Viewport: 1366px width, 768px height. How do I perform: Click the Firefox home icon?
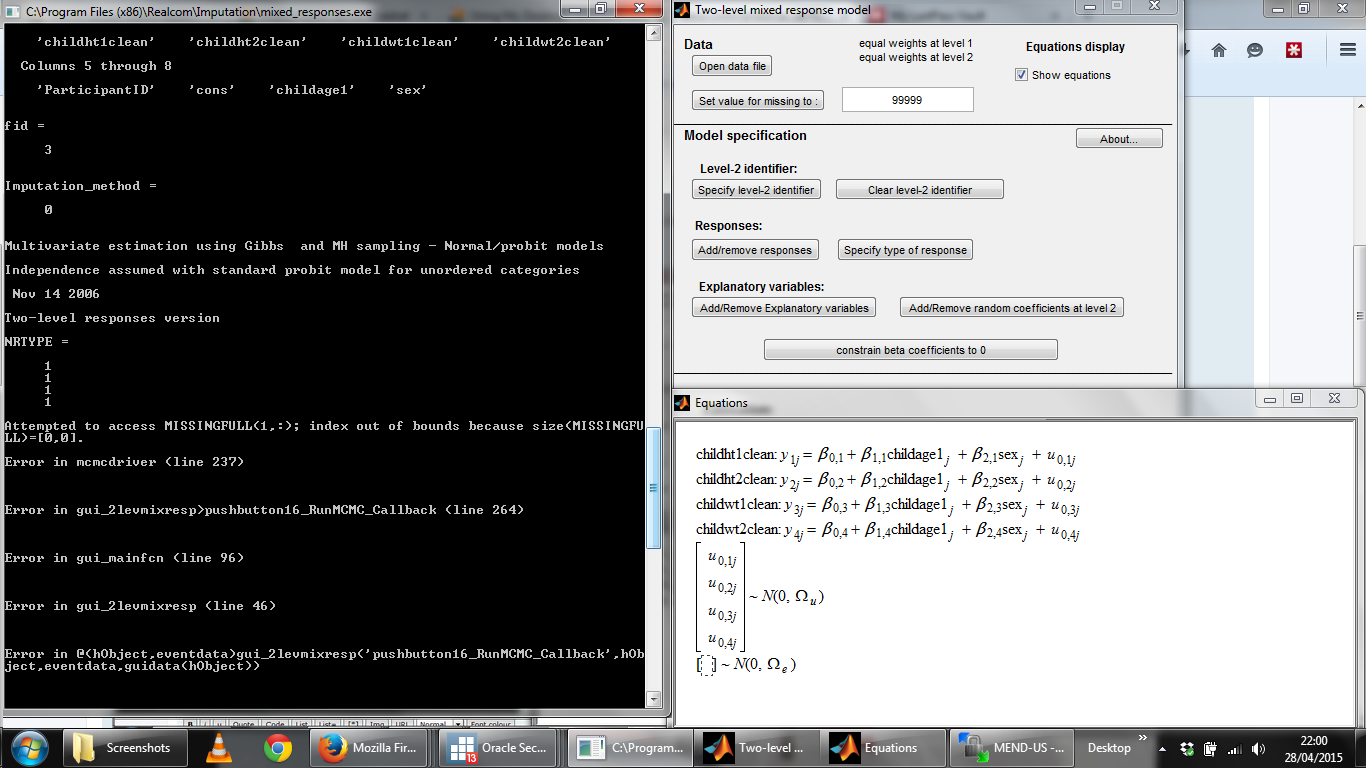click(1219, 50)
